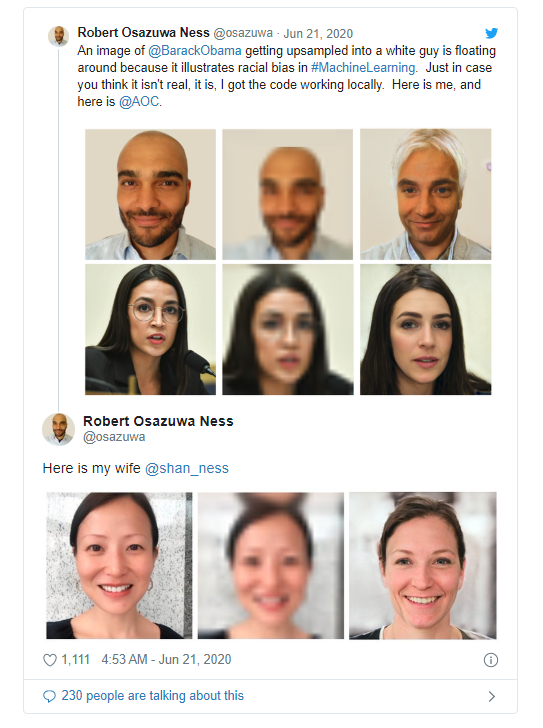
Task: Open the Jun 21, 2020 date in the first tweet header
Action: (x=318, y=33)
